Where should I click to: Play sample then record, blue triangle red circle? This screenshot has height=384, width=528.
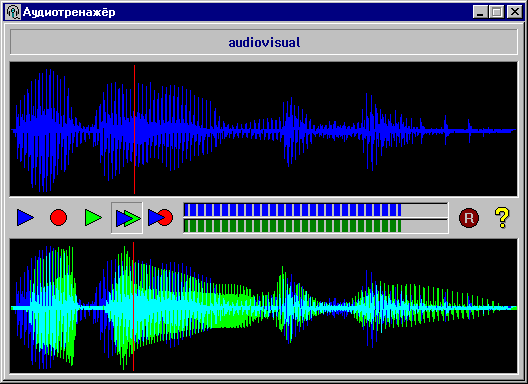160,218
